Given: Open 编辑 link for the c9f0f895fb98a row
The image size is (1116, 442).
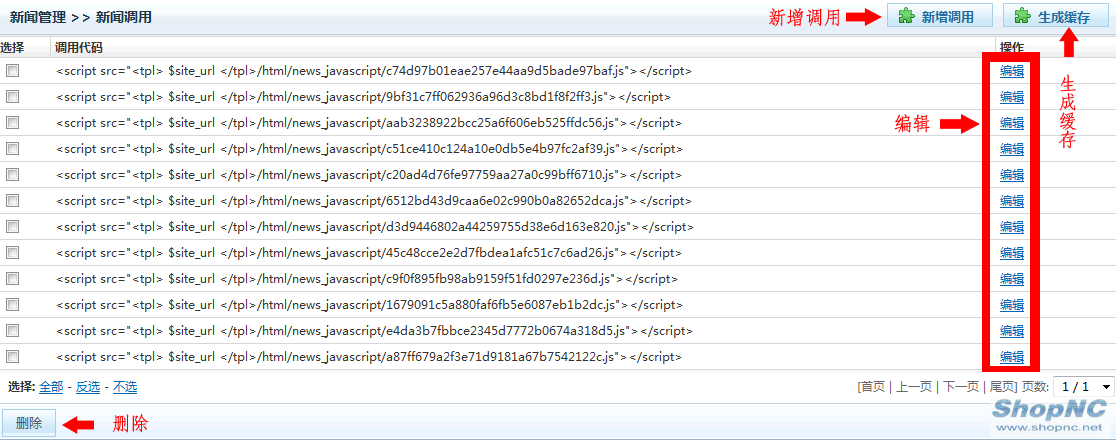Looking at the screenshot, I should (x=1011, y=278).
